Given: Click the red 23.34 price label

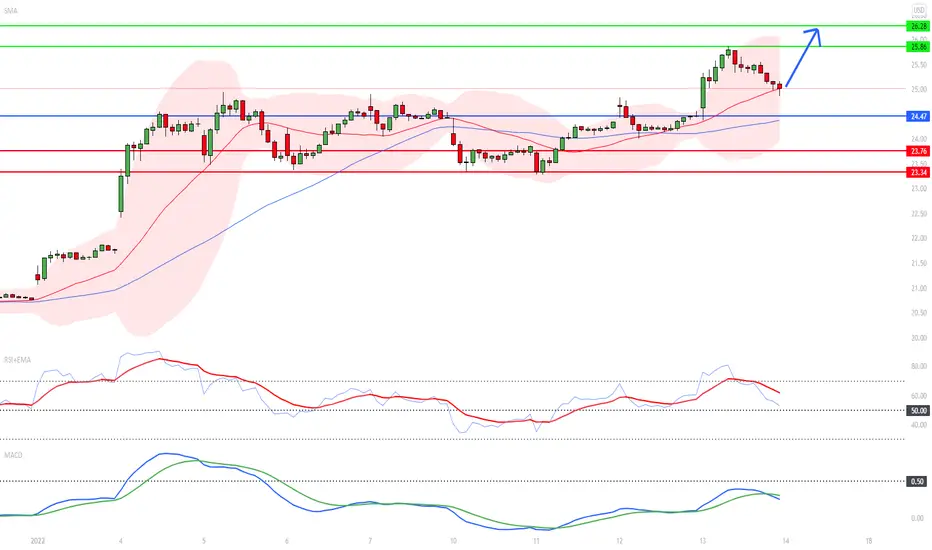Looking at the screenshot, I should (x=918, y=172).
